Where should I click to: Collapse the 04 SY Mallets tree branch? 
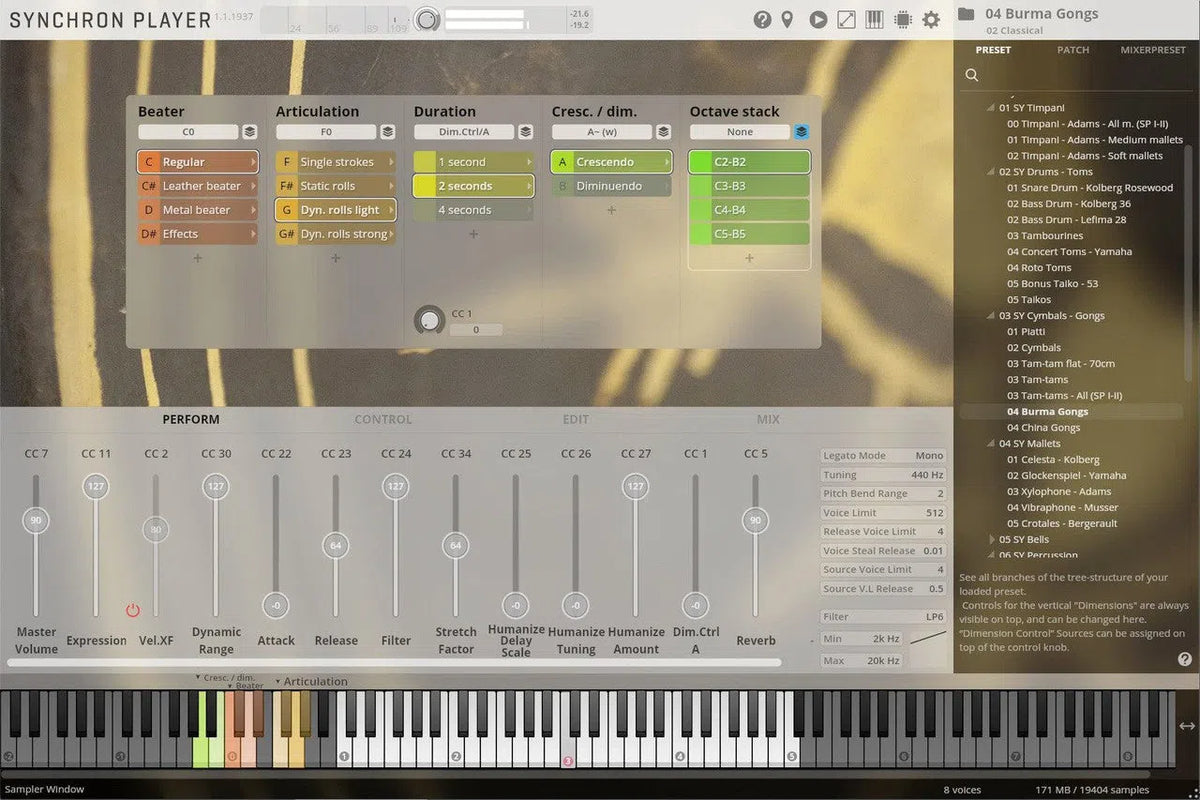(x=992, y=444)
